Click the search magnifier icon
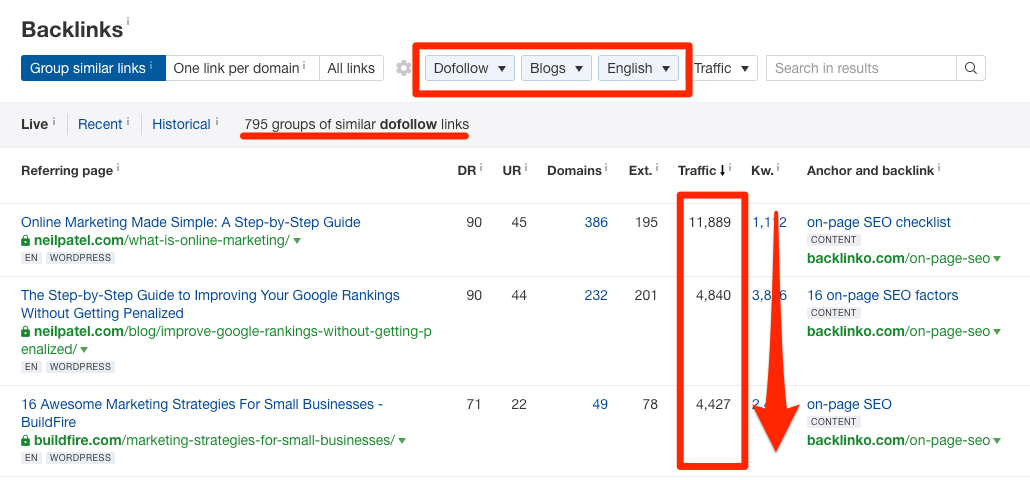Screen dimensions: 1030x480 (x=970, y=68)
